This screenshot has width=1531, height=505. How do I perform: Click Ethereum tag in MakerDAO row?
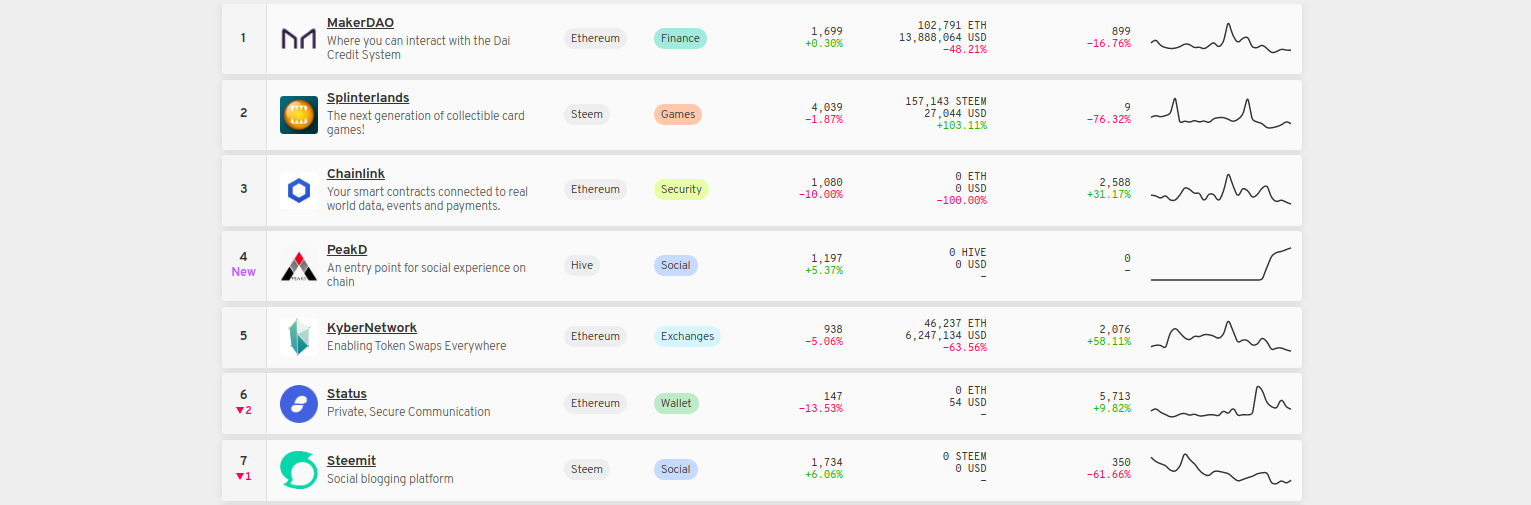tap(595, 39)
